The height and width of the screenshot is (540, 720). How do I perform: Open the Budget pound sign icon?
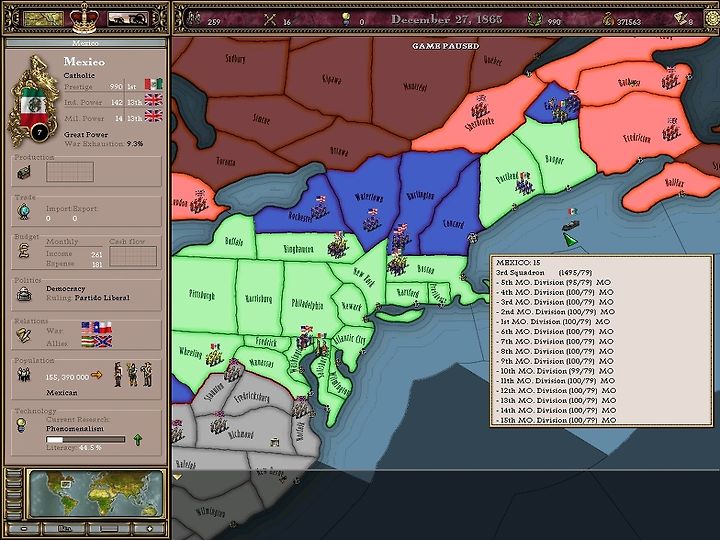coord(24,251)
